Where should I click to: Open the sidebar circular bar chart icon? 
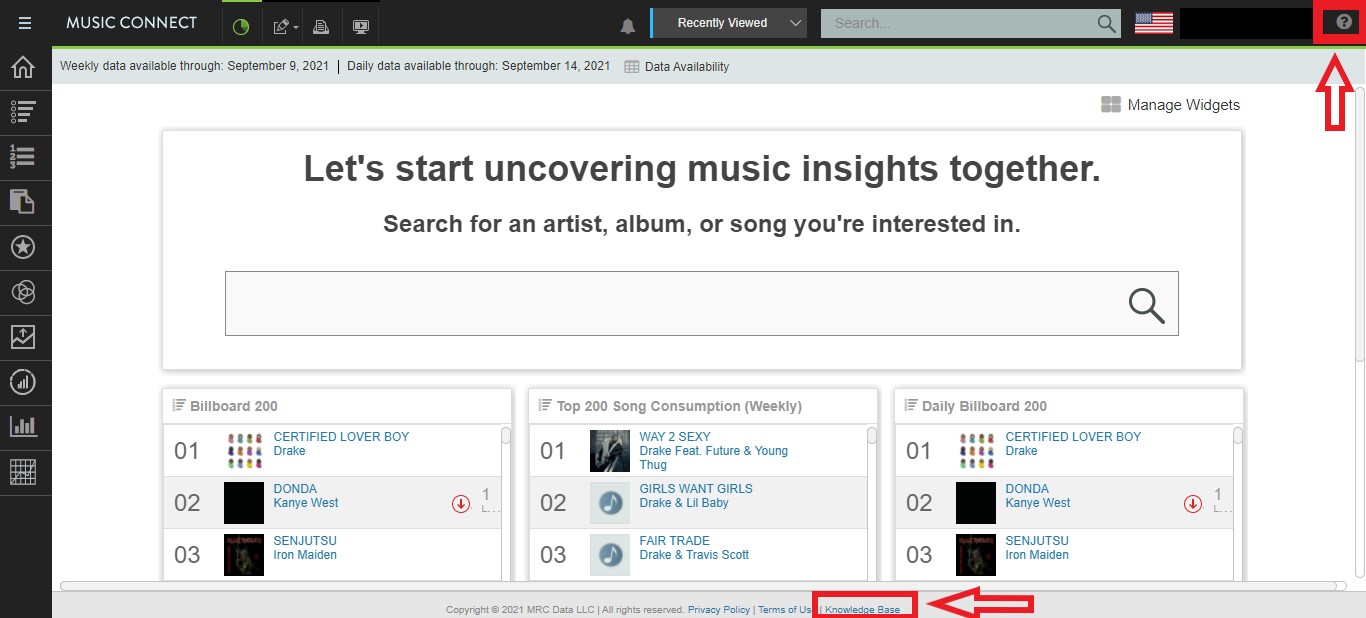point(23,382)
